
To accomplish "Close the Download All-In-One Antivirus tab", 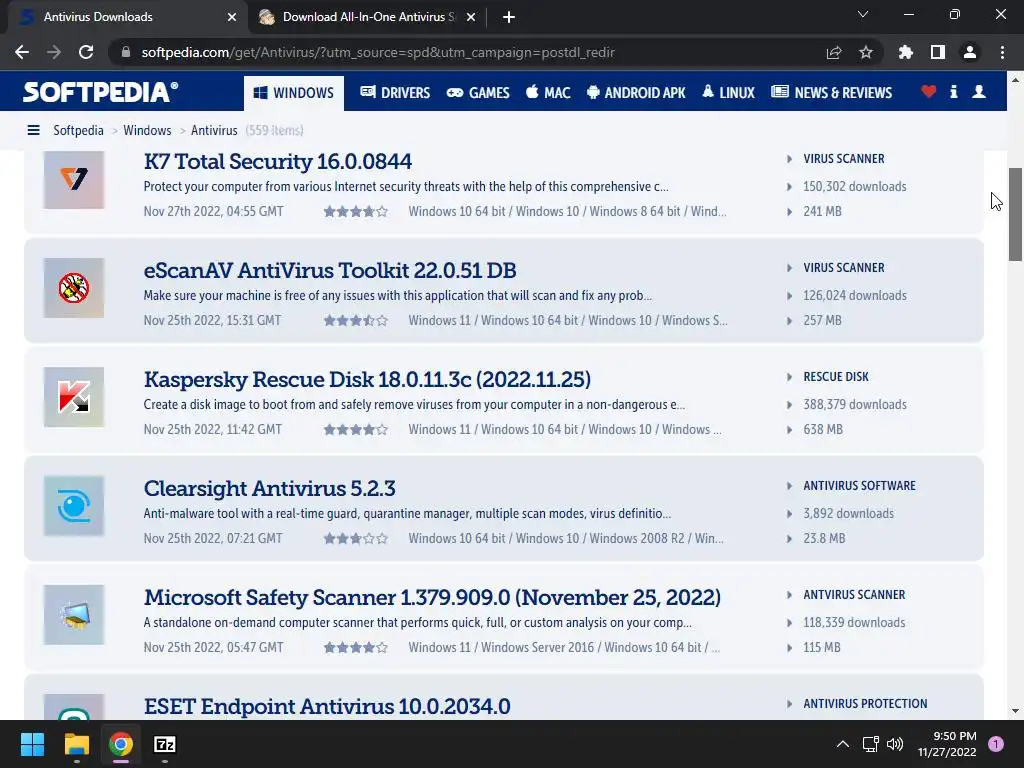I will [x=471, y=17].
